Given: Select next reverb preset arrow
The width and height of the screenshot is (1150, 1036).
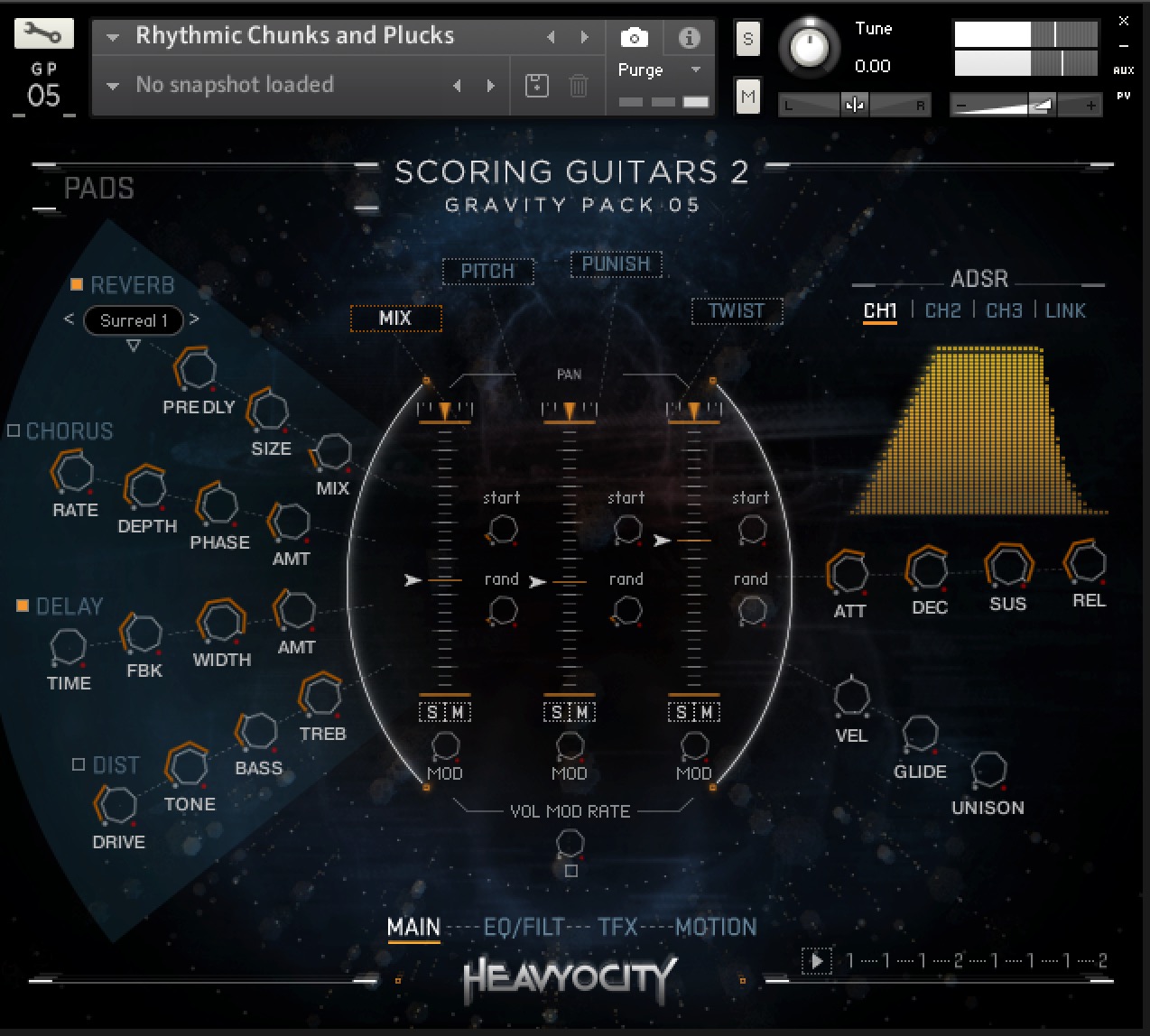Looking at the screenshot, I should pyautogui.click(x=194, y=319).
